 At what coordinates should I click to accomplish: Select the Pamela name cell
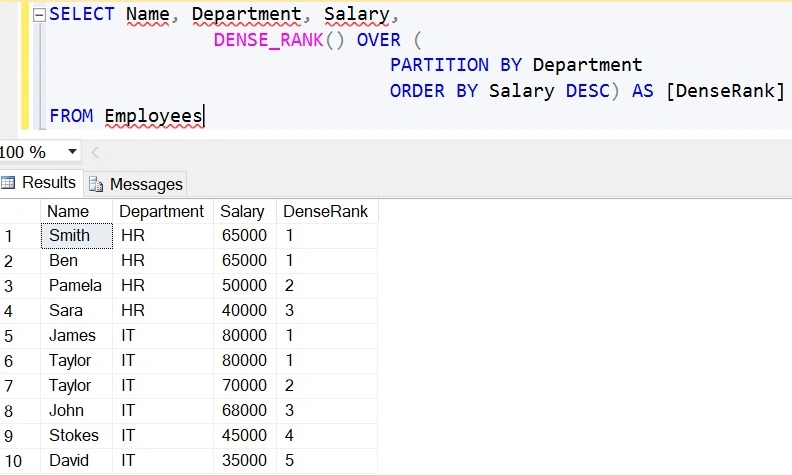point(76,286)
